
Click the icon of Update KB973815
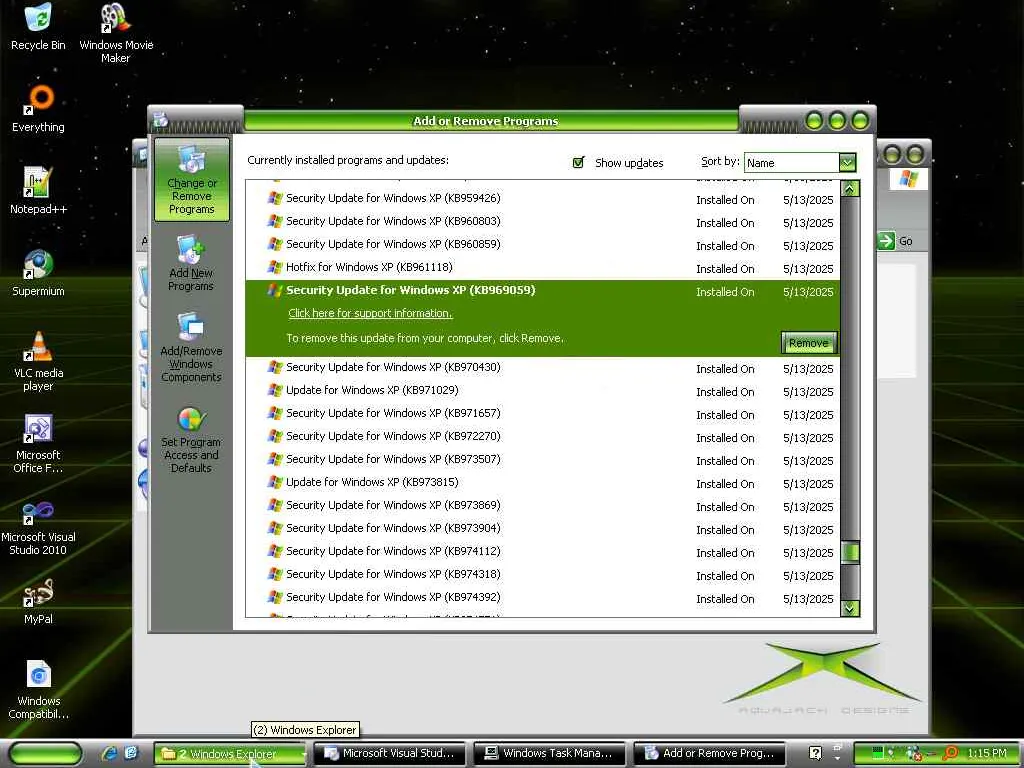275,482
